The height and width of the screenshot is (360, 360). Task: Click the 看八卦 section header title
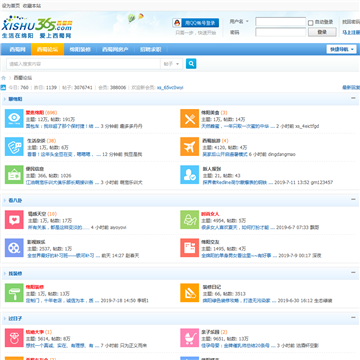click(15, 200)
